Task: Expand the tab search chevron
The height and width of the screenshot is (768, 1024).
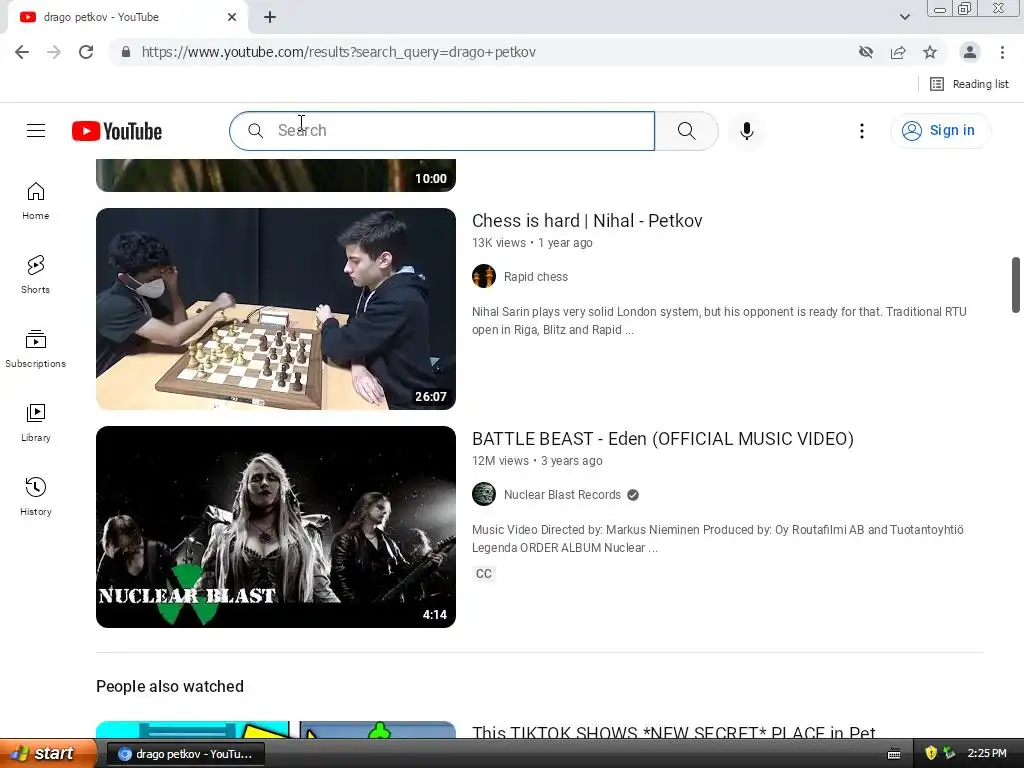Action: pos(904,17)
